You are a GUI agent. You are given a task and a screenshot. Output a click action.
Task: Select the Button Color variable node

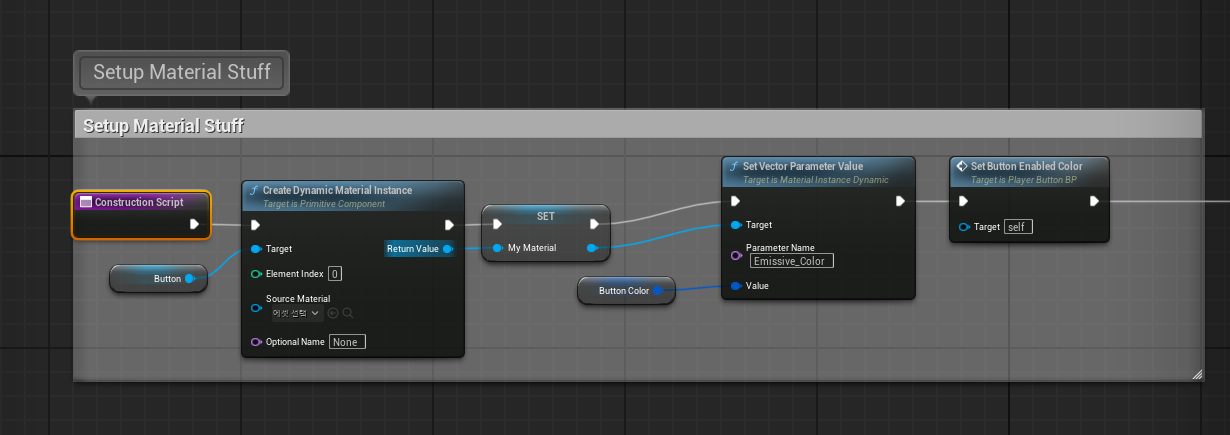pos(627,291)
